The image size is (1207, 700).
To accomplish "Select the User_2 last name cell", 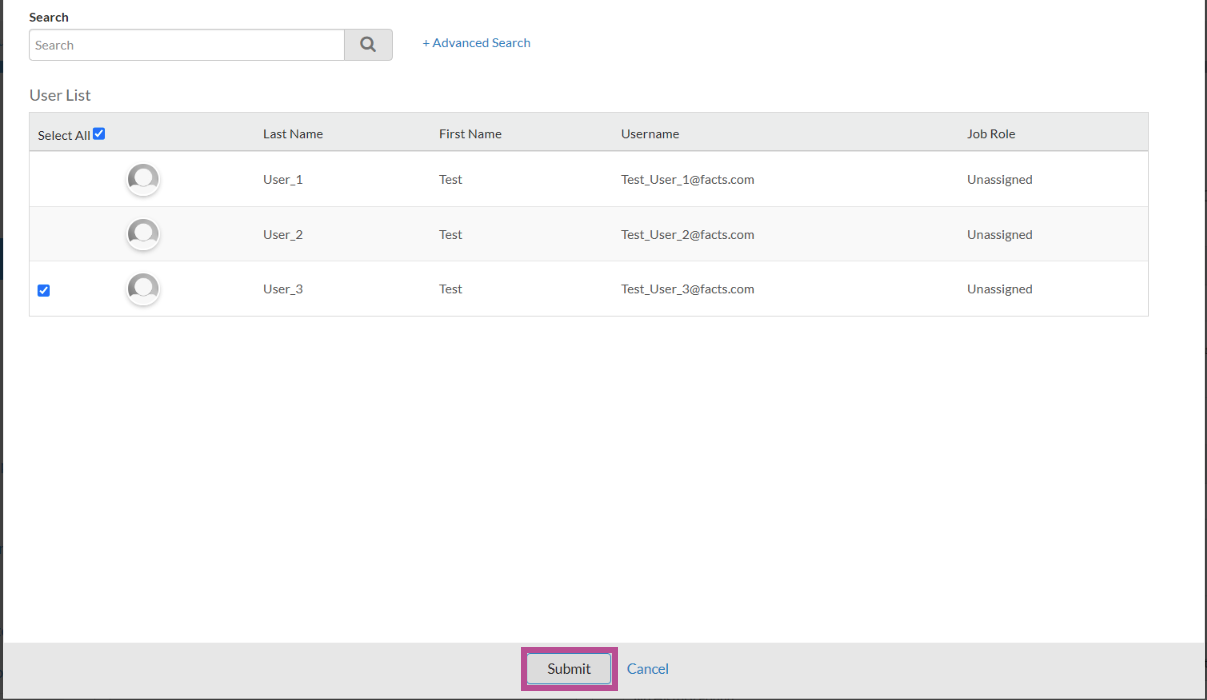I will click(283, 235).
